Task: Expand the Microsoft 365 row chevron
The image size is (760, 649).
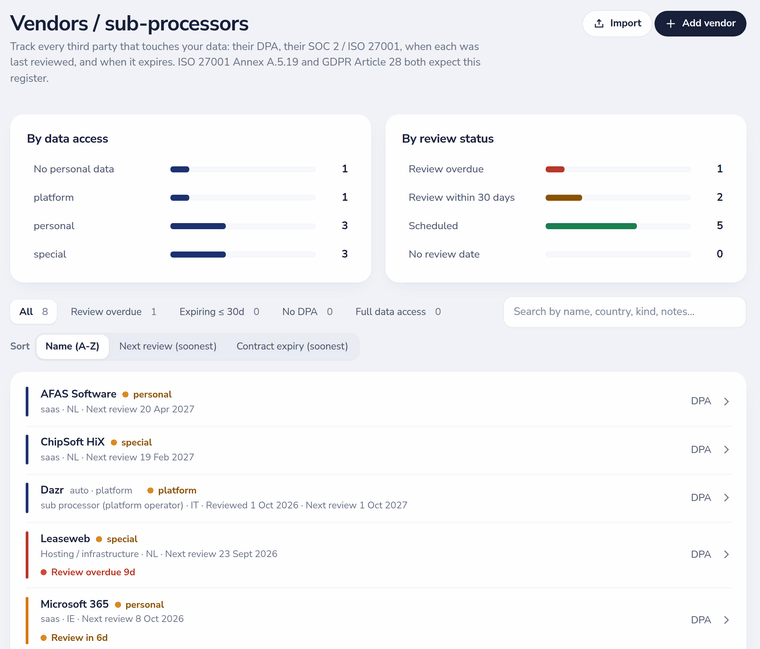Action: [726, 620]
